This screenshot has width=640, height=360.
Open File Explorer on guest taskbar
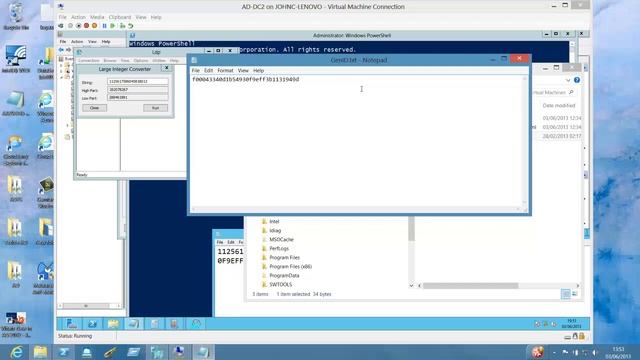(x=113, y=324)
